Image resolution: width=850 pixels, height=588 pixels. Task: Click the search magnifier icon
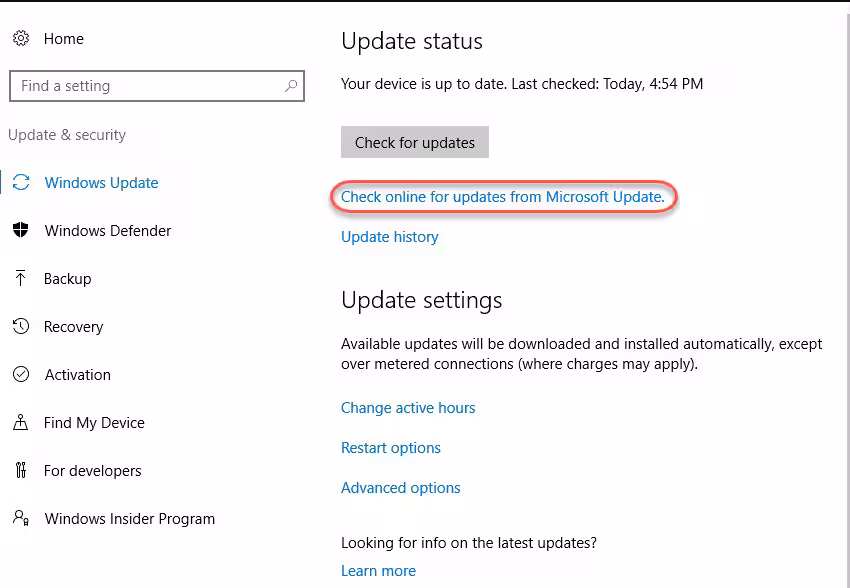coord(291,86)
